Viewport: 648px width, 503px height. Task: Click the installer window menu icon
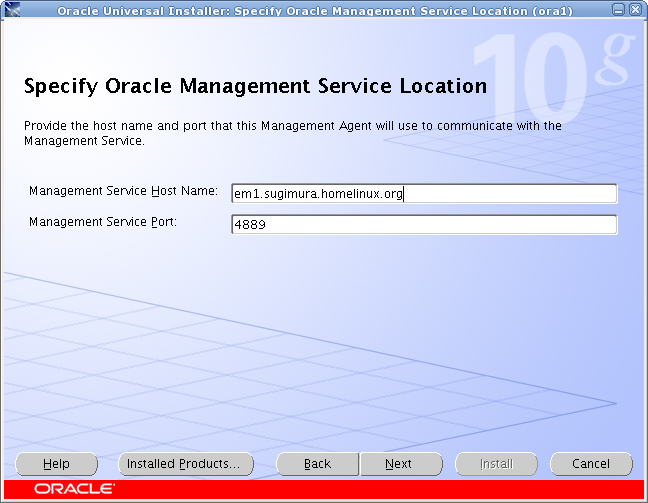point(12,9)
